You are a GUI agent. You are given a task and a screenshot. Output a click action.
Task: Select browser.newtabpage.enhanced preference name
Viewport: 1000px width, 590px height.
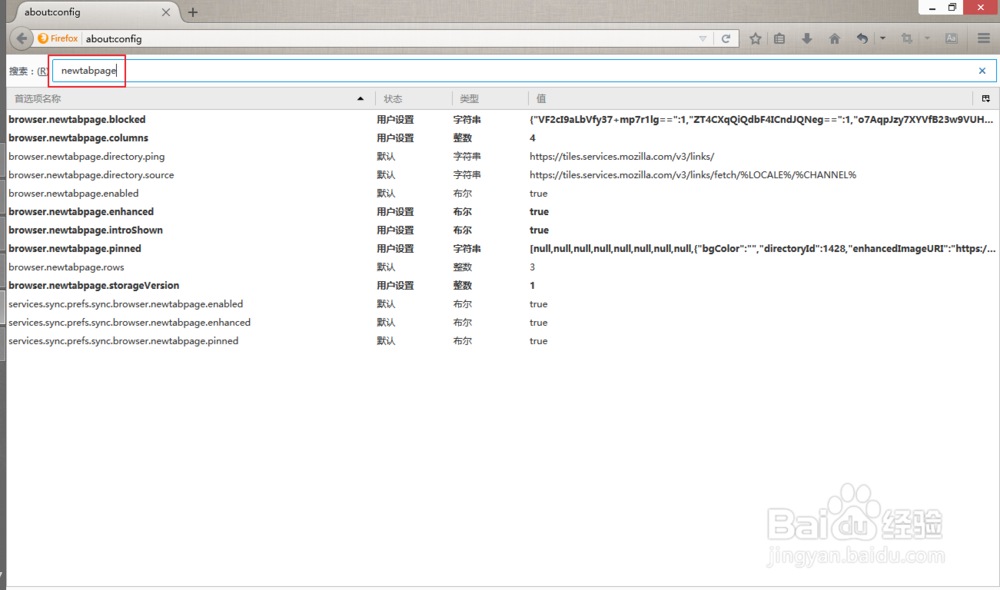pos(81,212)
